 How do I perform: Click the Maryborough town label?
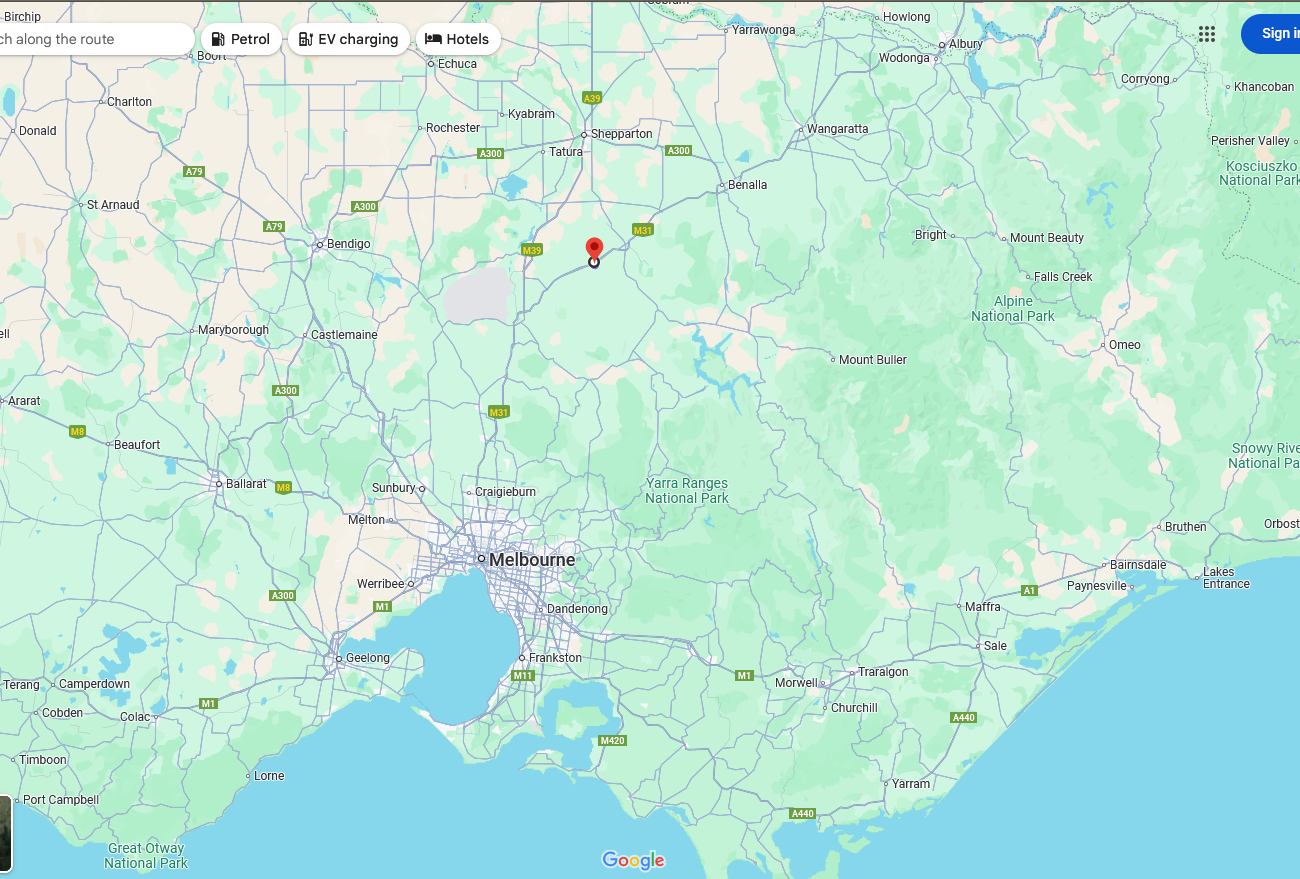(233, 330)
